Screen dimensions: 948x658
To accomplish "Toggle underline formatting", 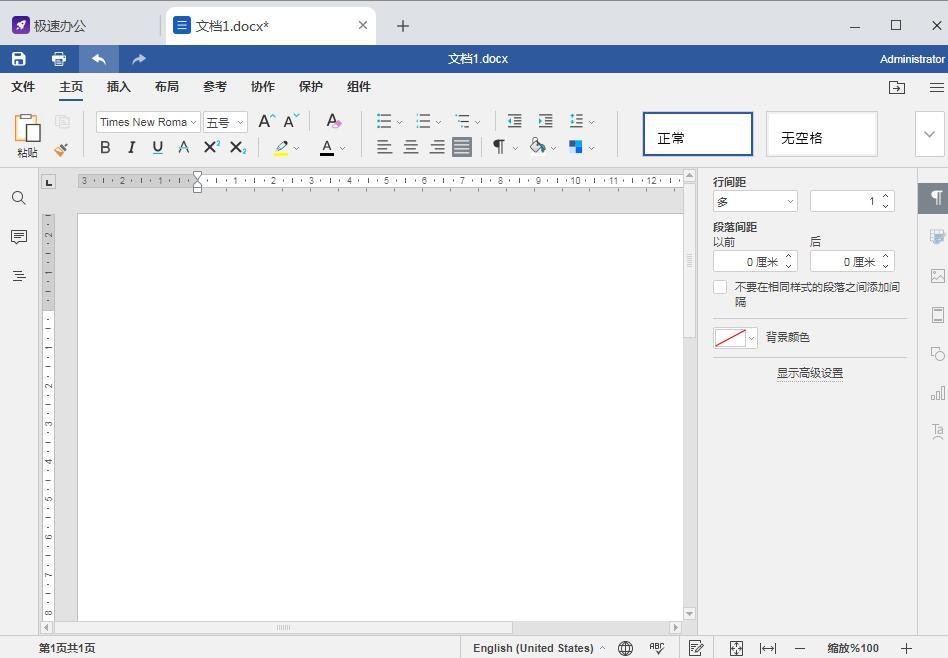I will coord(158,147).
